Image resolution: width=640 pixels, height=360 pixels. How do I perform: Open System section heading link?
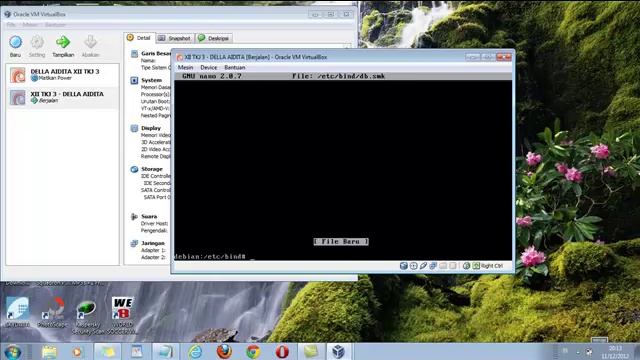pos(151,80)
